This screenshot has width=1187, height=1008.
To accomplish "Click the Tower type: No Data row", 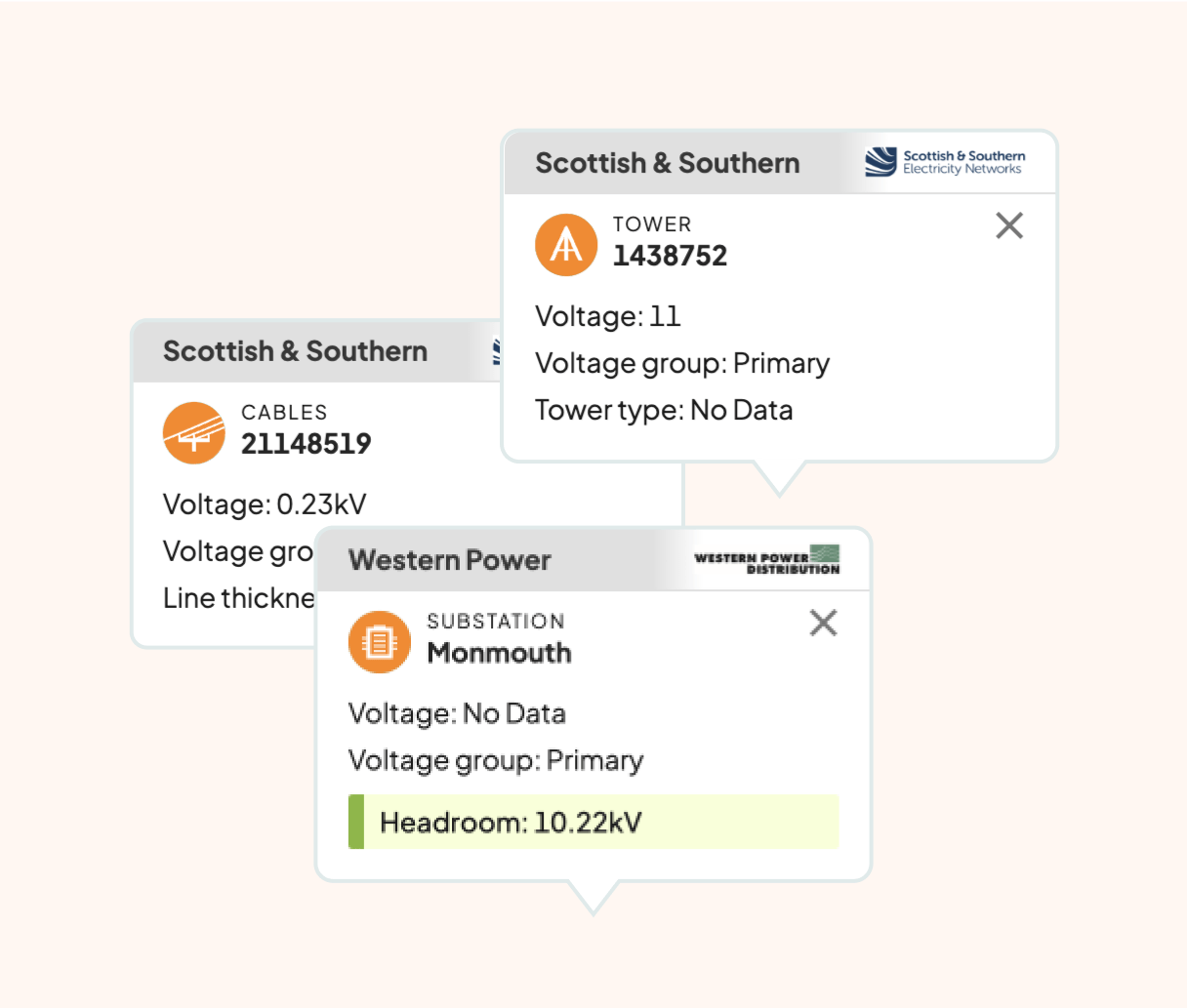I will pos(664,410).
